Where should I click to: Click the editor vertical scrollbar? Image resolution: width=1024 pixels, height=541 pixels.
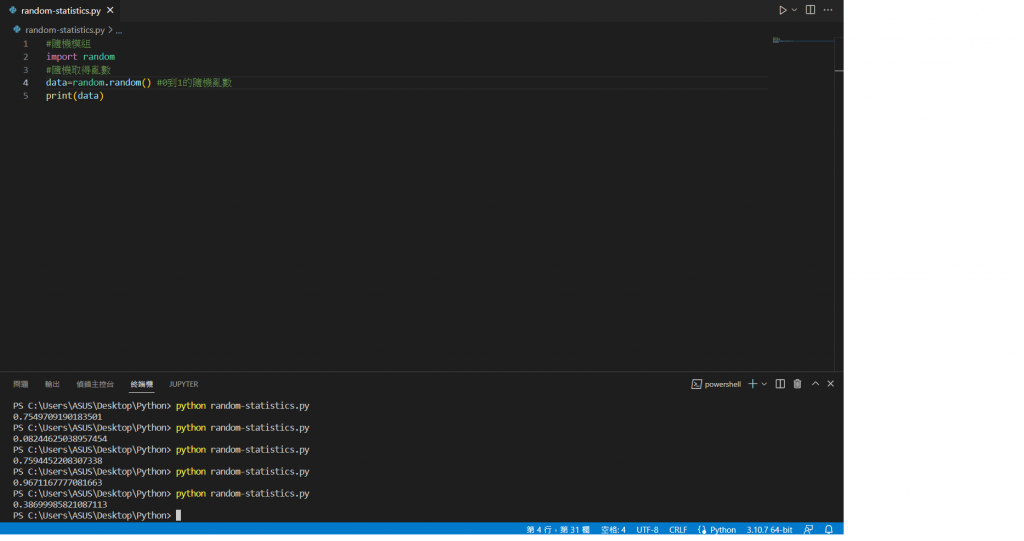(839, 203)
